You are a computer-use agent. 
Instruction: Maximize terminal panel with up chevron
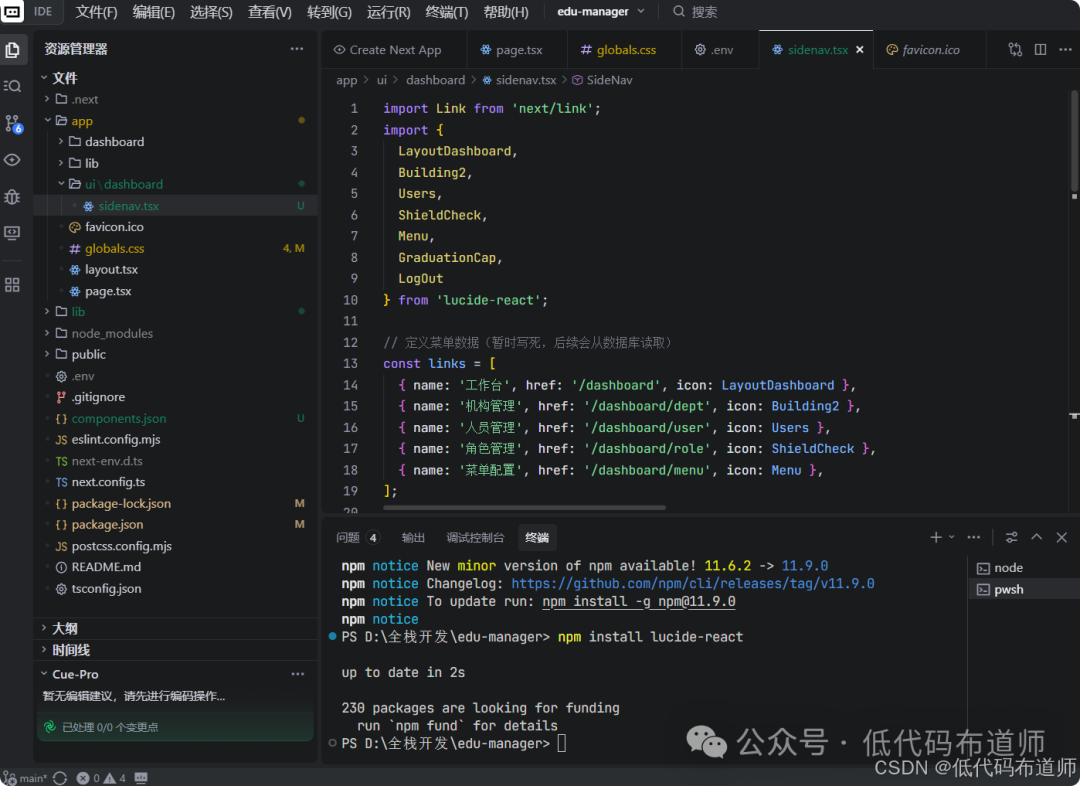coord(1037,537)
